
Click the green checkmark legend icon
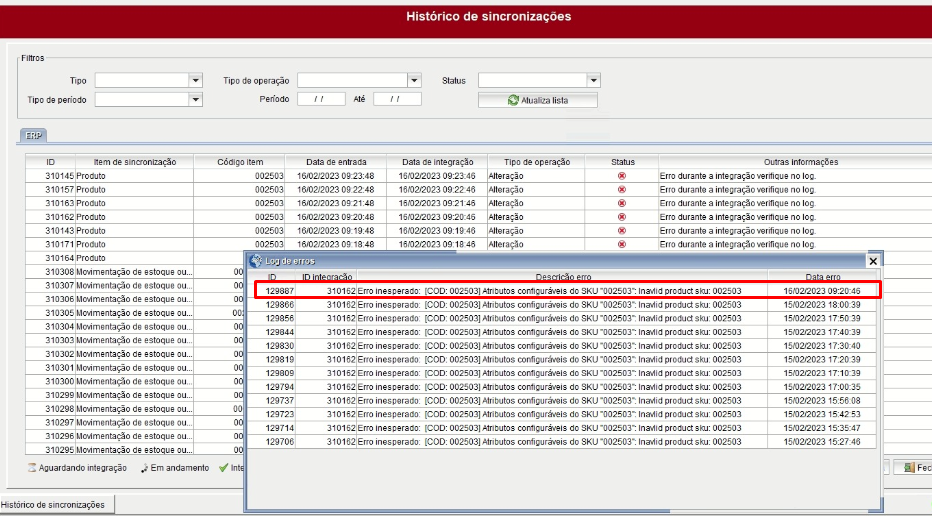pos(223,468)
